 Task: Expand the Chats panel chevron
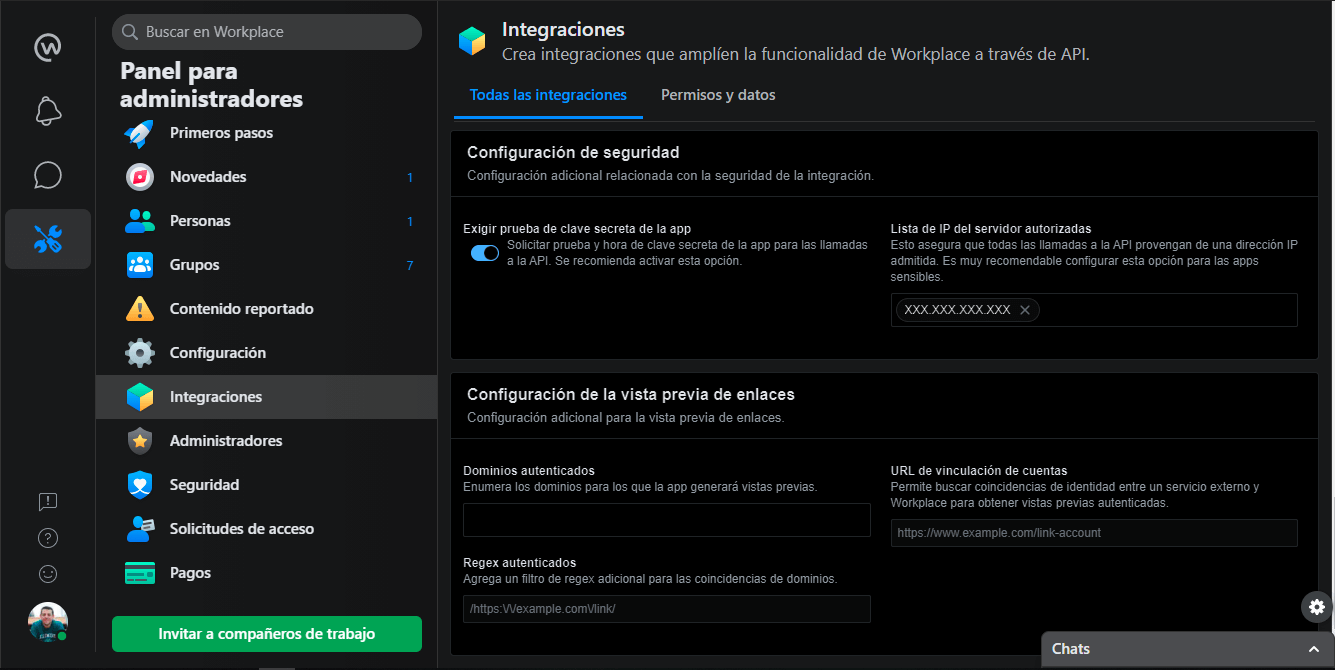click(1314, 649)
